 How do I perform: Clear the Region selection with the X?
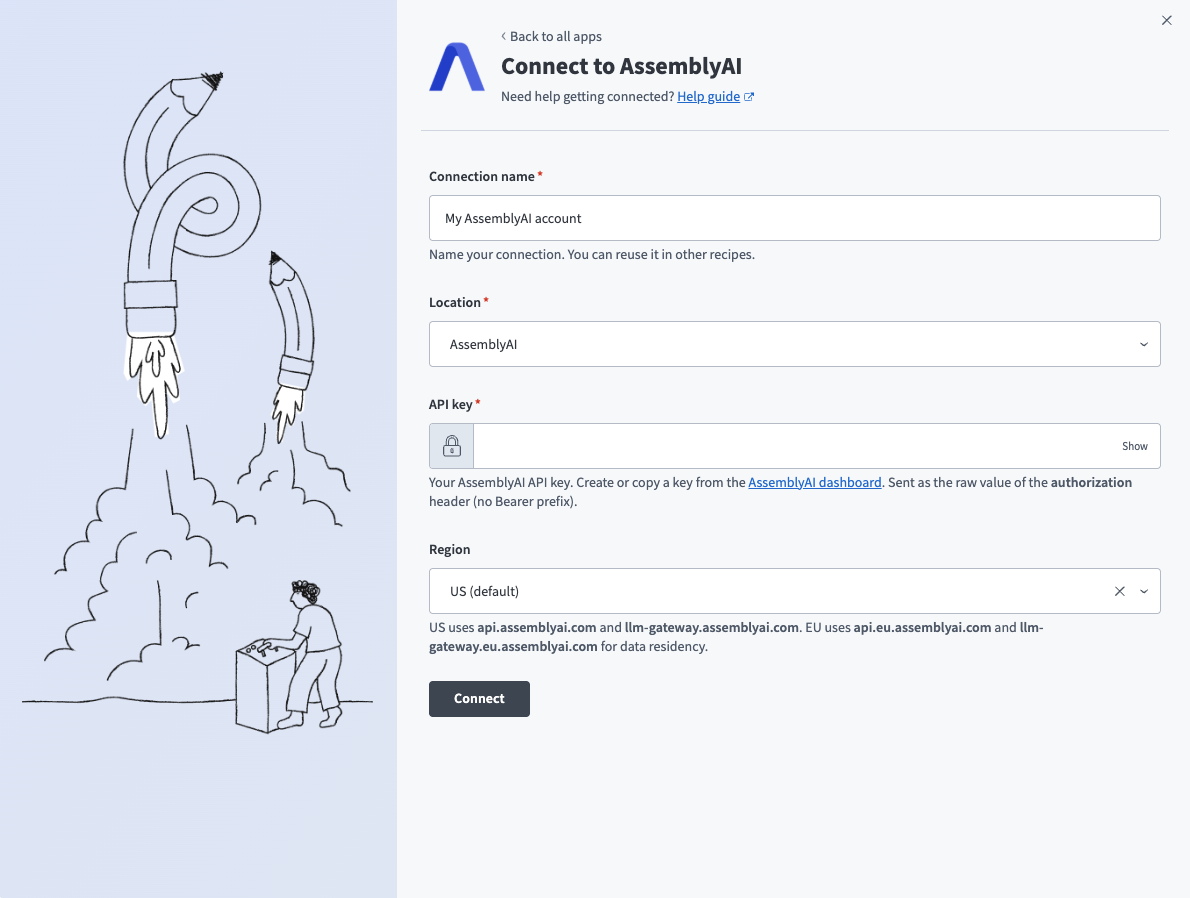click(1119, 591)
